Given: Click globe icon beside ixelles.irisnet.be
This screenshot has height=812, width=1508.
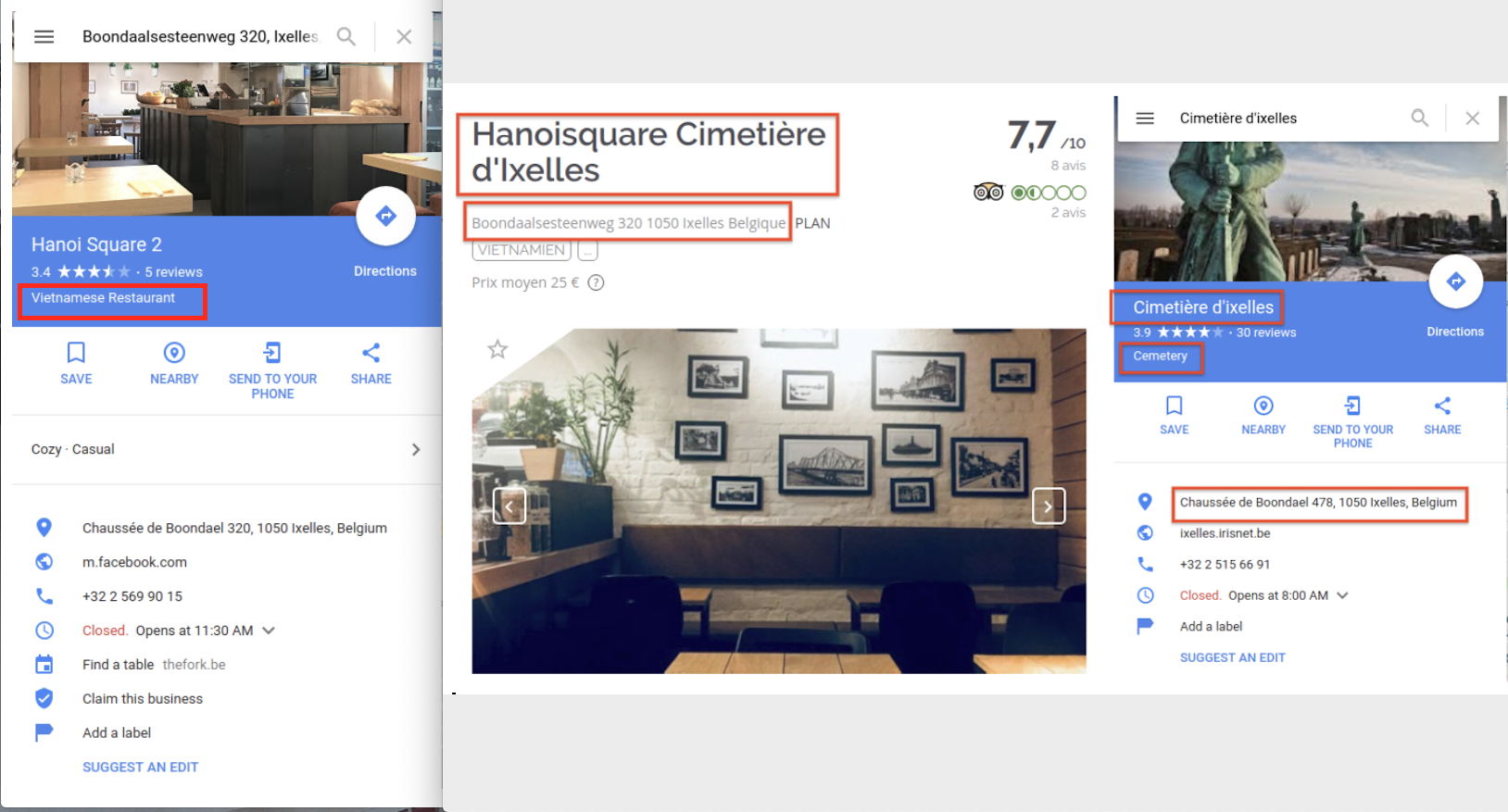Looking at the screenshot, I should pos(1145,532).
